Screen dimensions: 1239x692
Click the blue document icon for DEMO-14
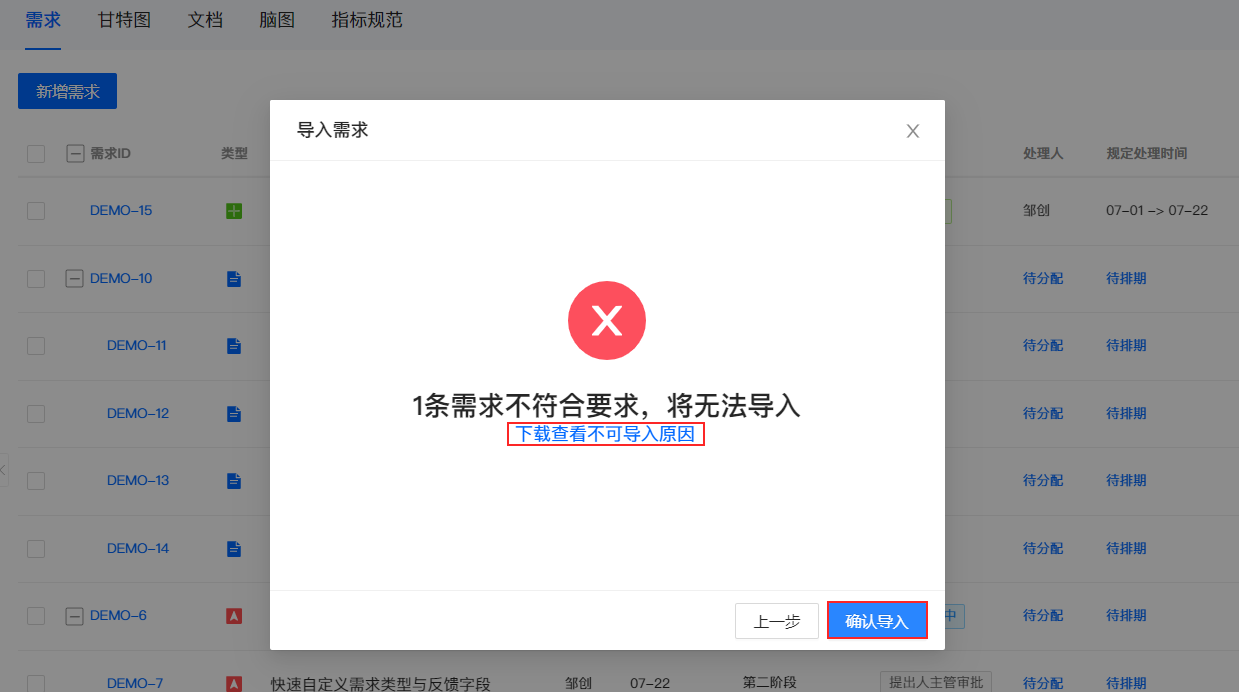coord(234,549)
